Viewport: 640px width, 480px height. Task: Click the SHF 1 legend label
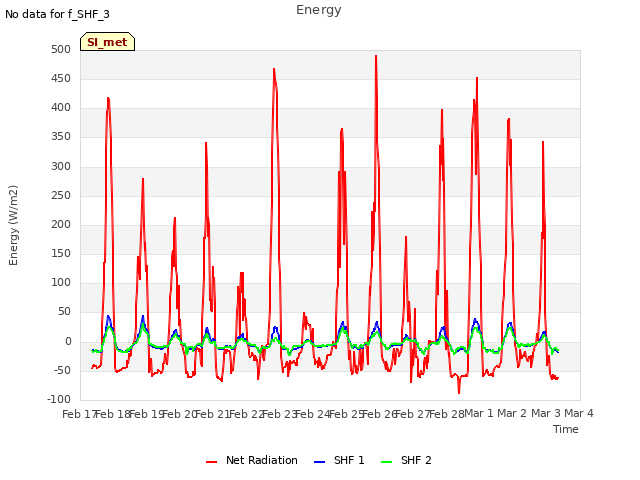[x=349, y=460]
